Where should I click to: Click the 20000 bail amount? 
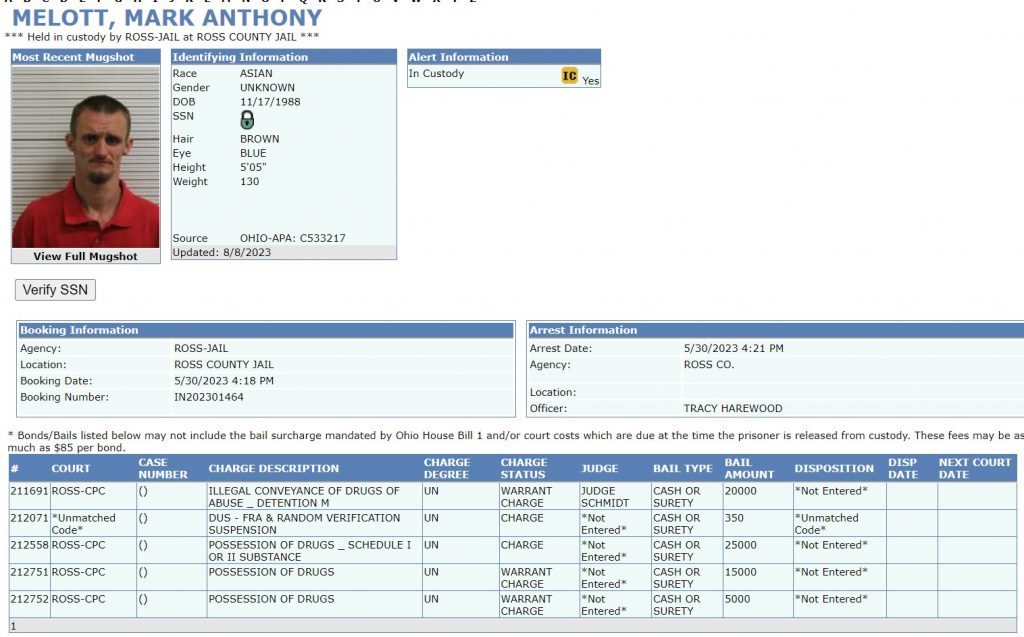tap(741, 491)
